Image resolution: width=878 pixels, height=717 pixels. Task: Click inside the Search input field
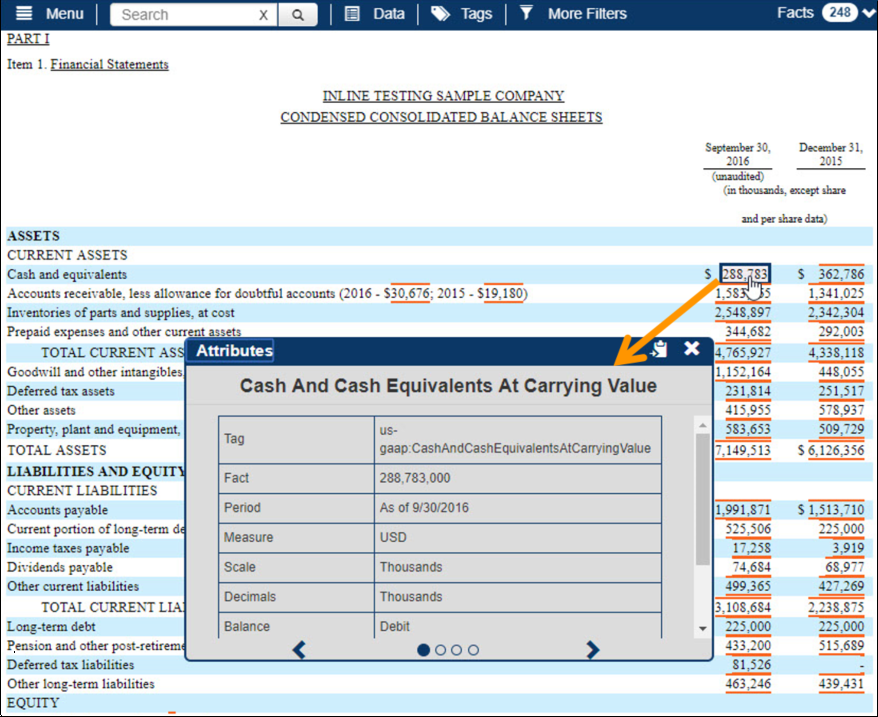180,14
